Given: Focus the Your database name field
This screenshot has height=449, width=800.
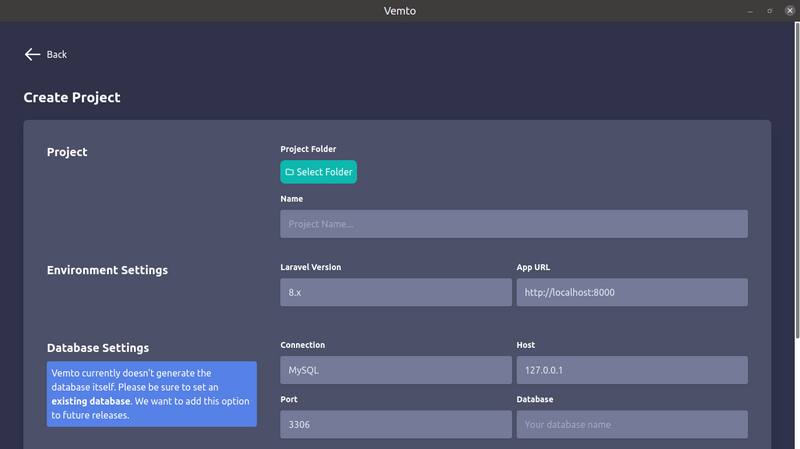Looking at the screenshot, I should 632,425.
